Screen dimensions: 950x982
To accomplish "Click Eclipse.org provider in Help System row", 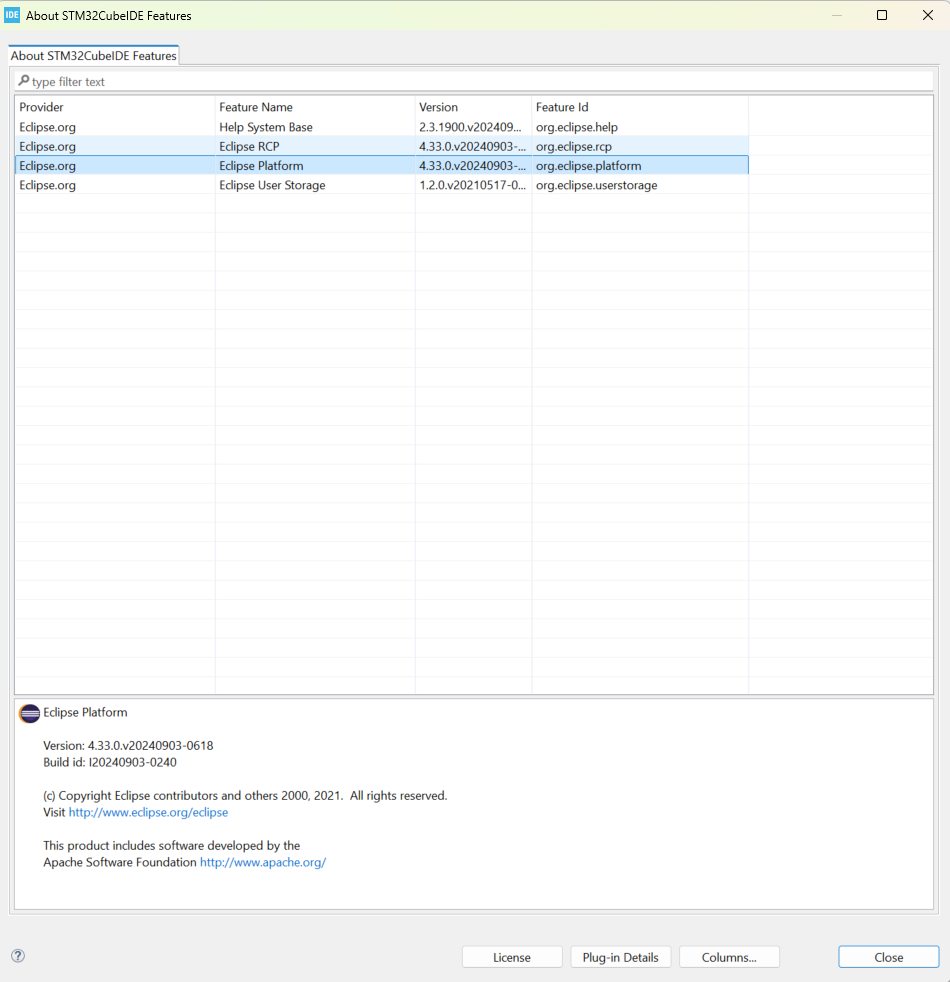I will [x=48, y=127].
